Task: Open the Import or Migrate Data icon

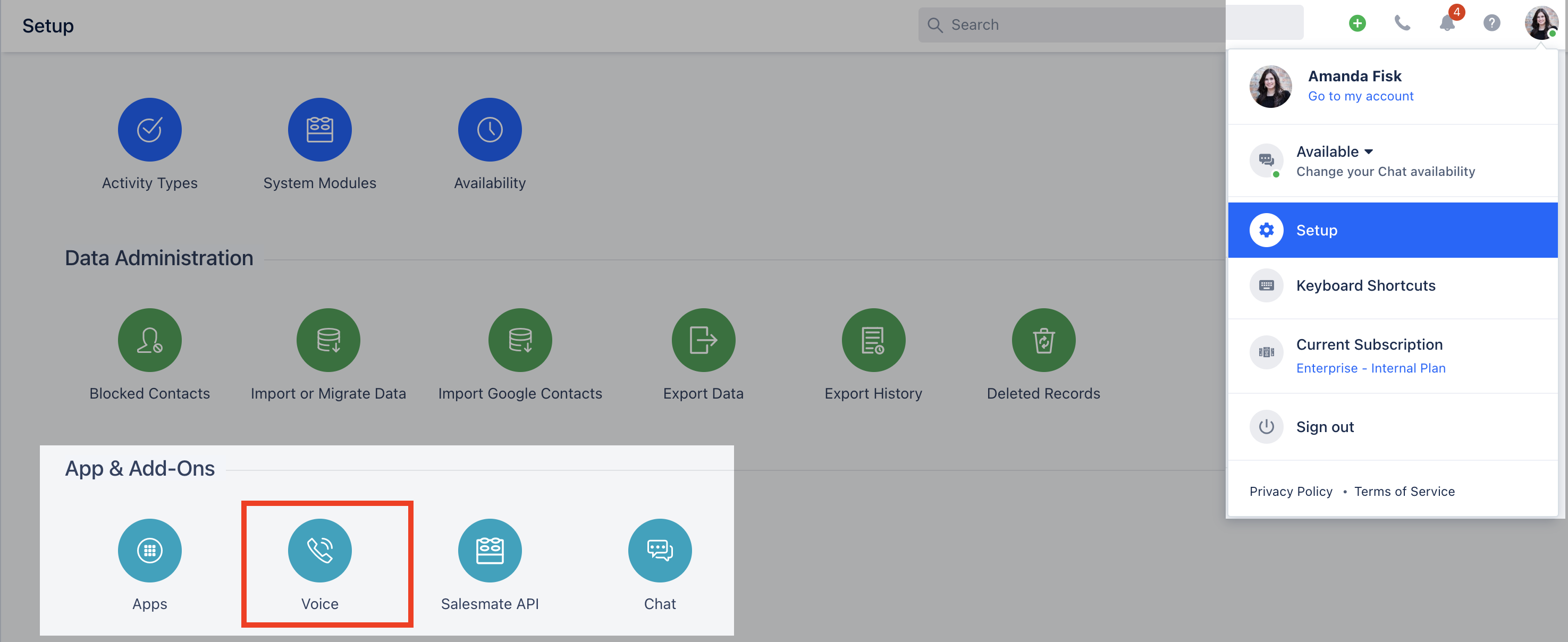Action: pyautogui.click(x=328, y=340)
